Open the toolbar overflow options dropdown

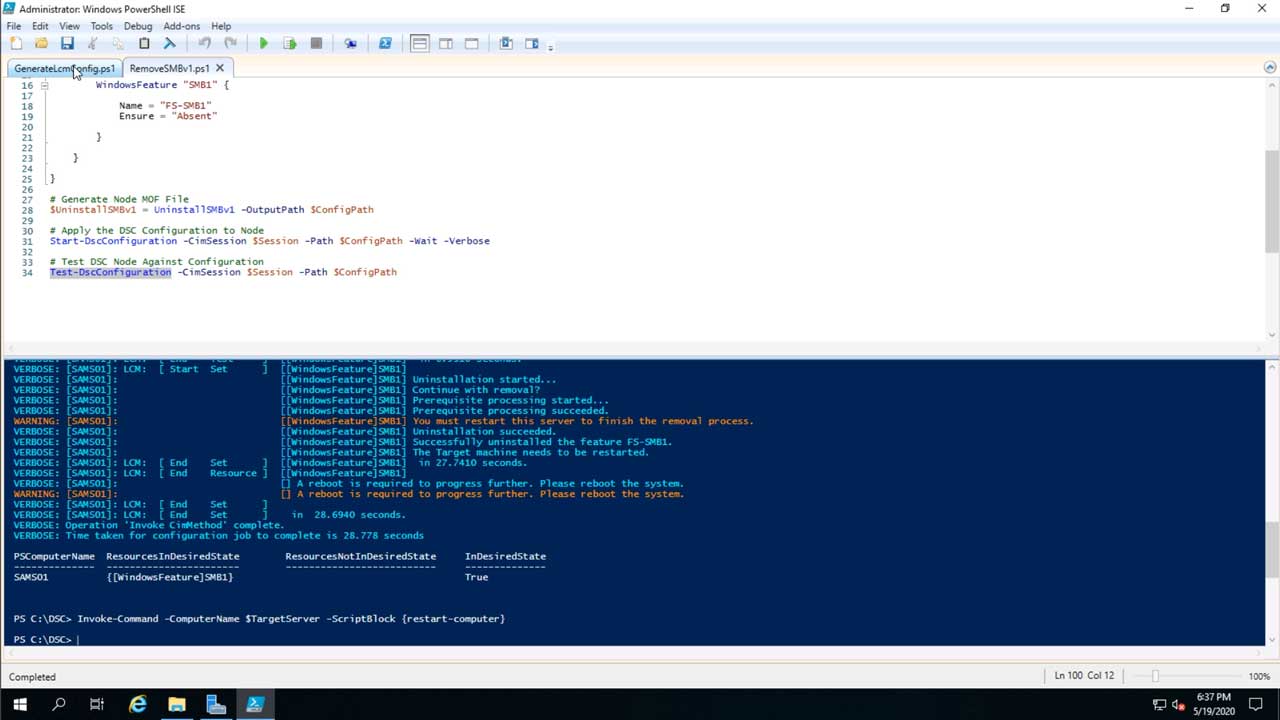click(551, 46)
